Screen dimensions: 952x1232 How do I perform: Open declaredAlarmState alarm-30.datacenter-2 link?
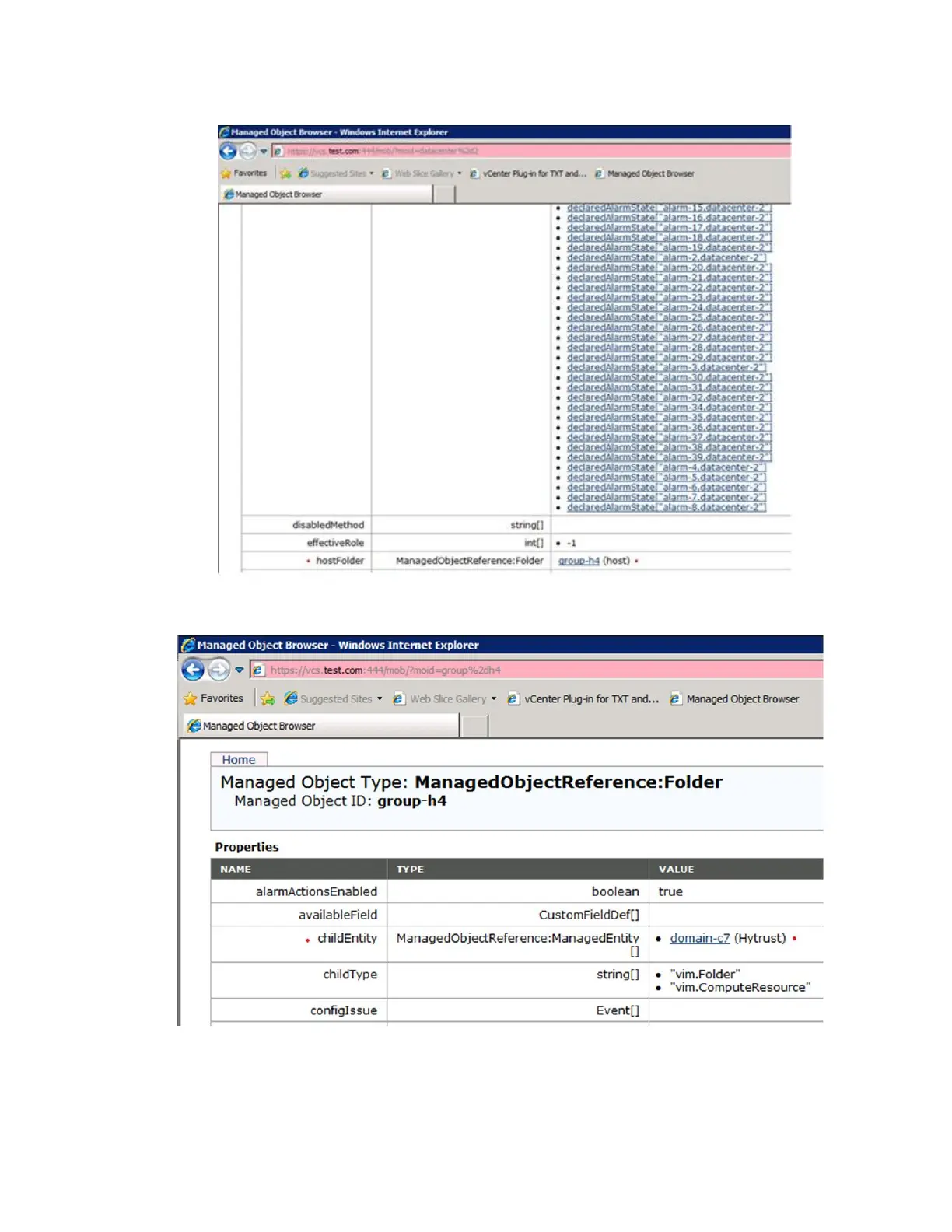(668, 377)
